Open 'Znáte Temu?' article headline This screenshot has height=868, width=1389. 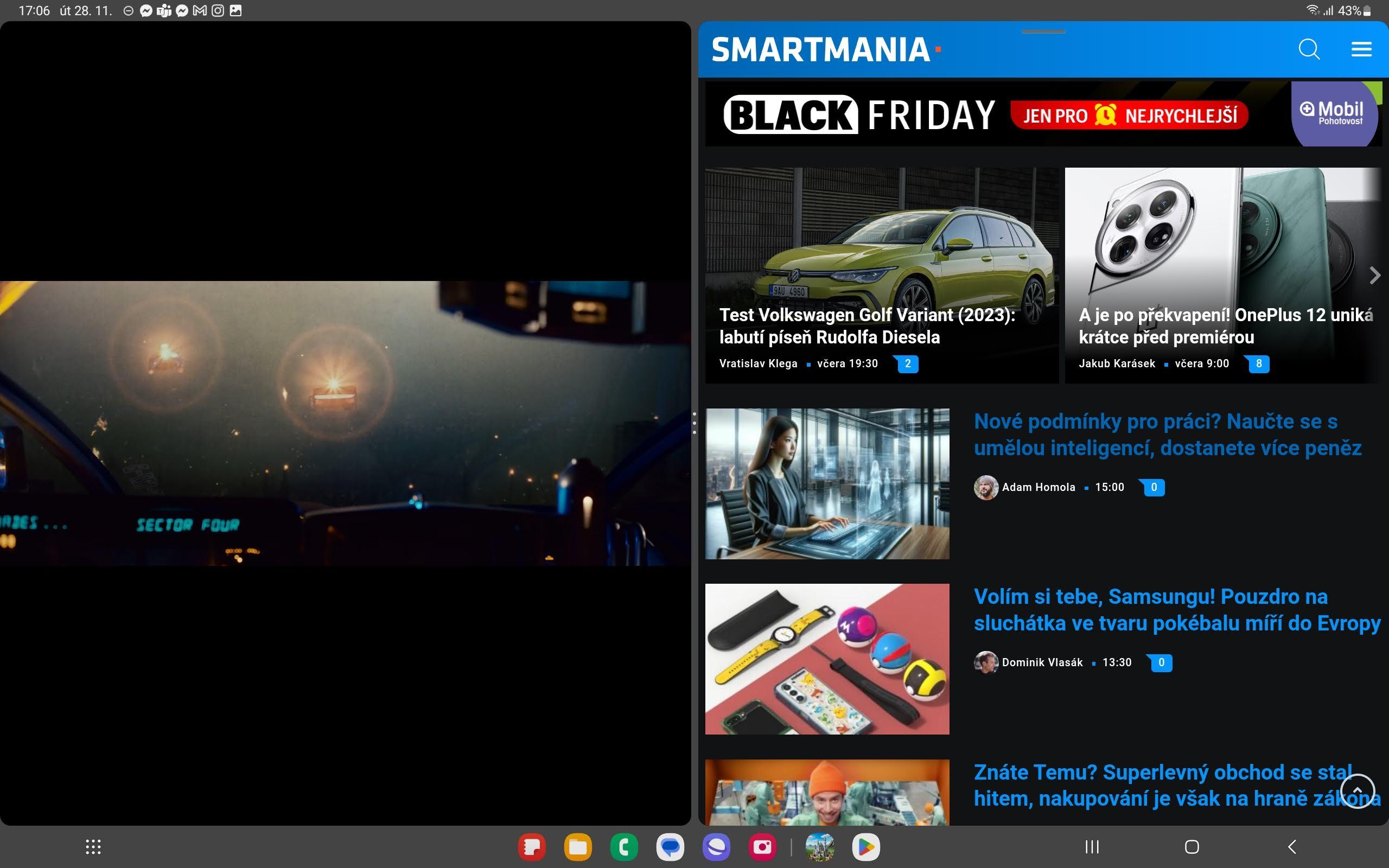click(x=1177, y=786)
